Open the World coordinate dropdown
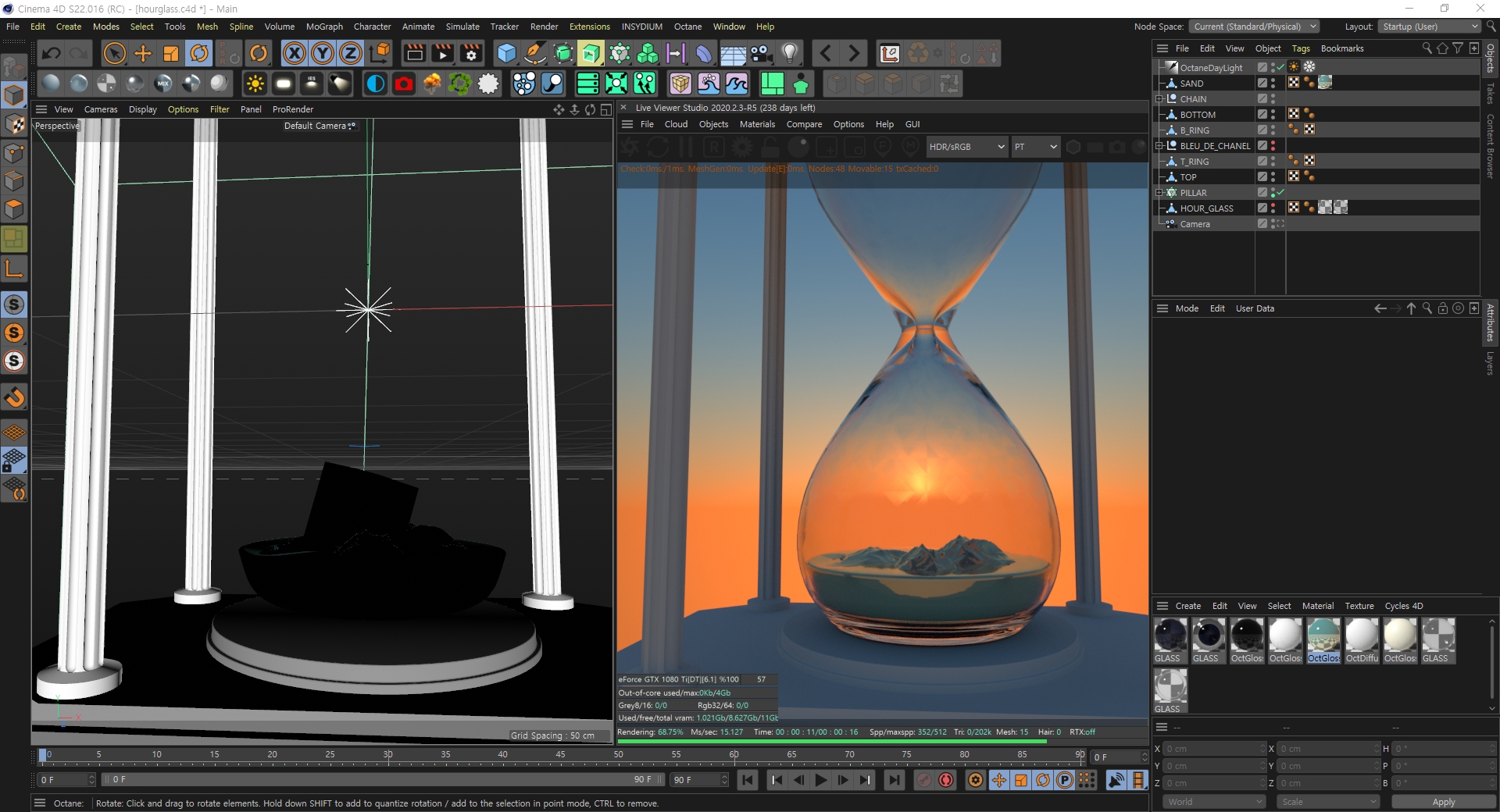Viewport: 1500px width, 812px height. 1213,802
